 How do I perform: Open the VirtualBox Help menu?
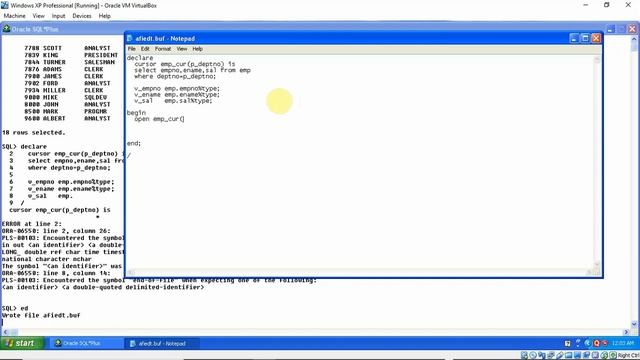pos(104,16)
